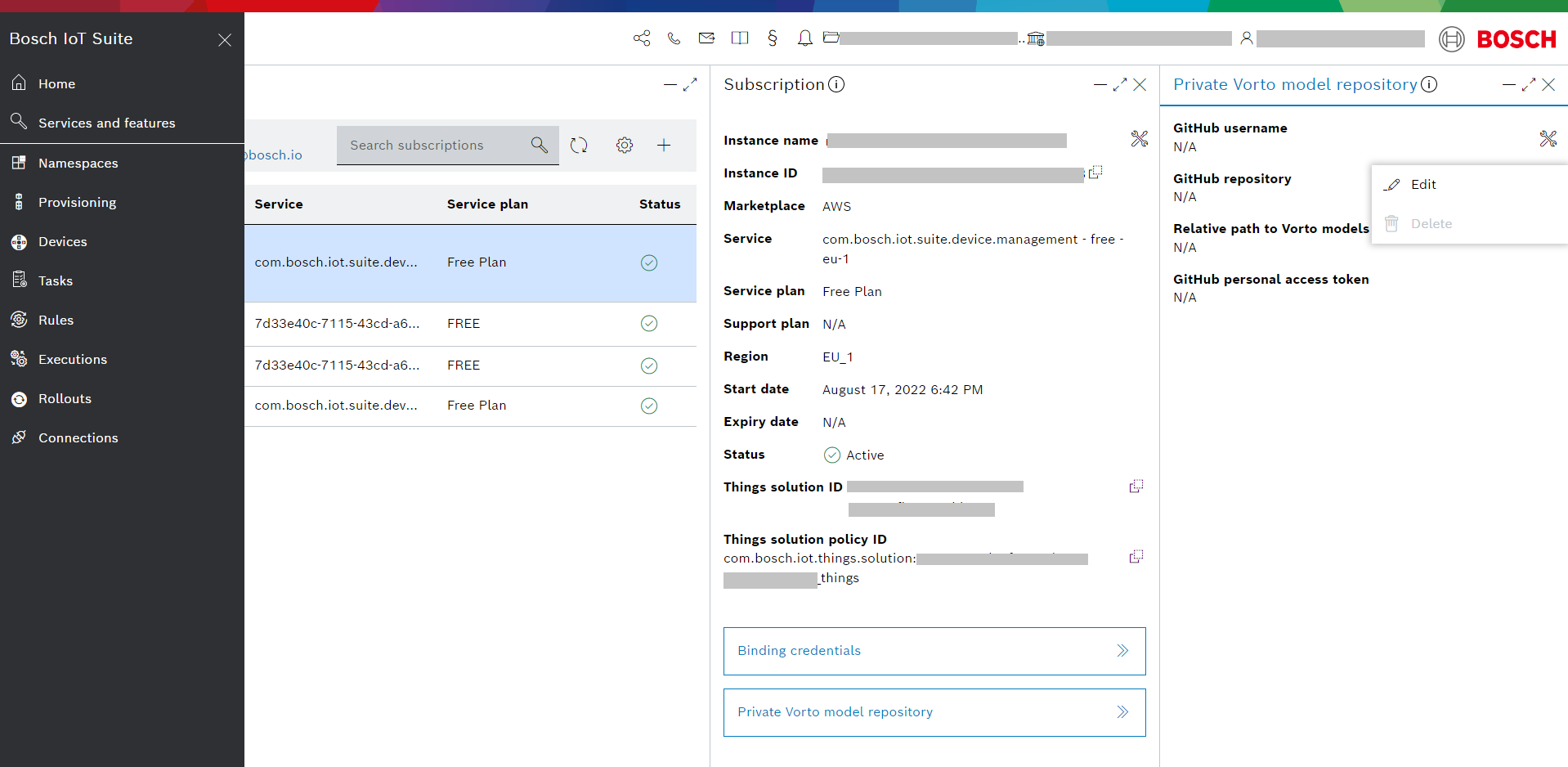Open subscriptions settings gear
The image size is (1568, 767).
pos(625,146)
